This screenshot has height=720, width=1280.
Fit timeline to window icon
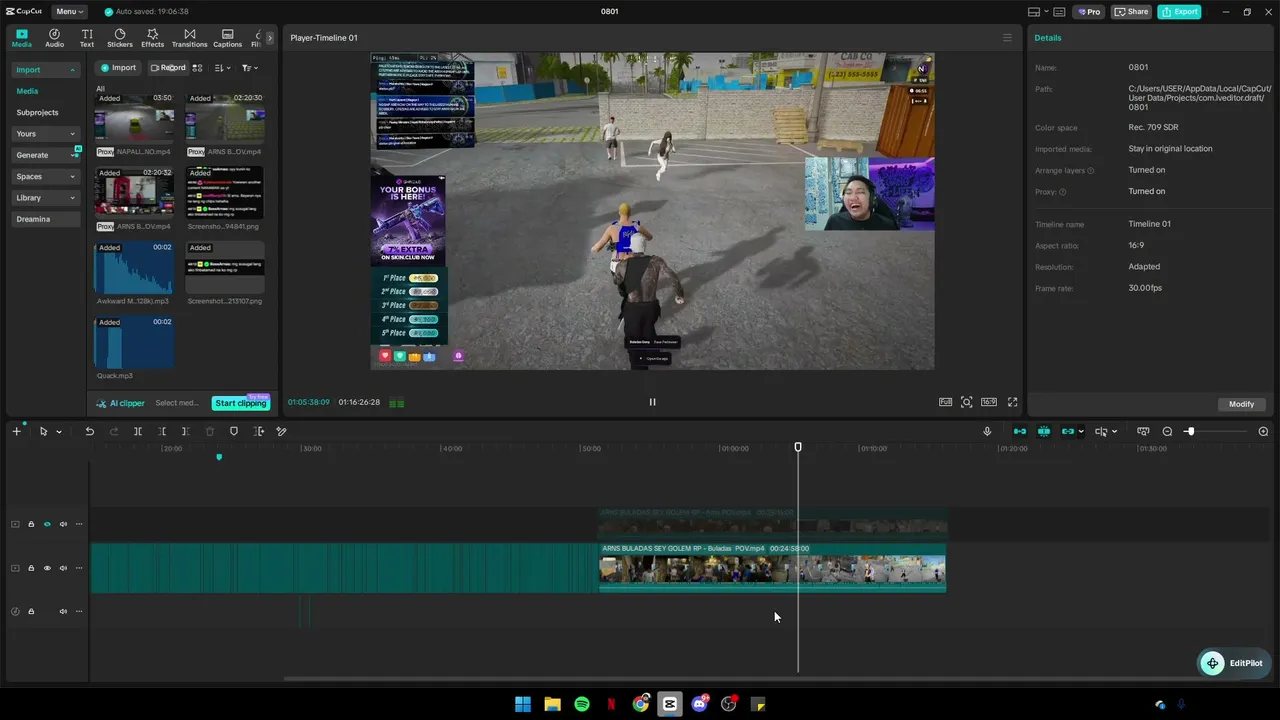coord(1143,431)
